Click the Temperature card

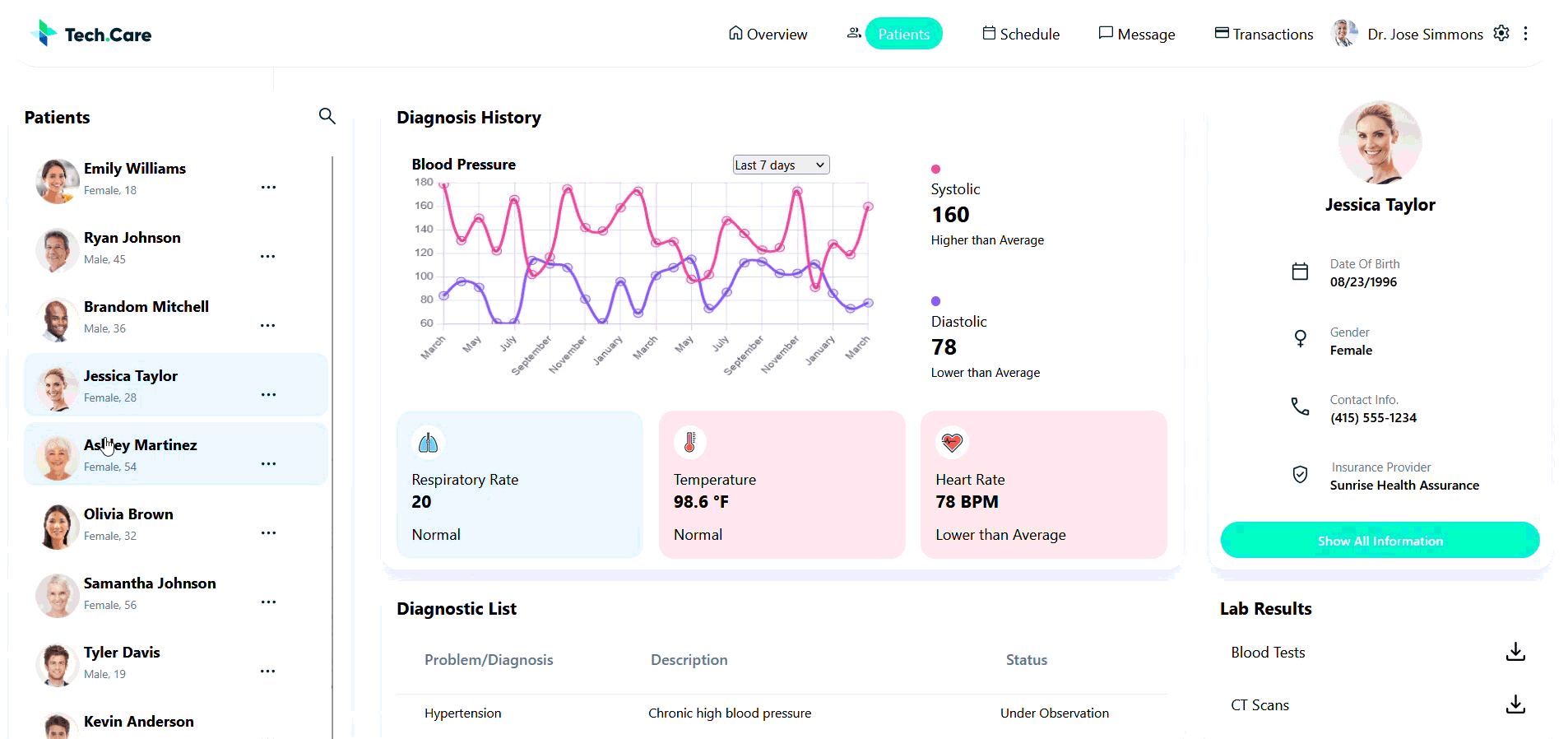pyautogui.click(x=782, y=485)
